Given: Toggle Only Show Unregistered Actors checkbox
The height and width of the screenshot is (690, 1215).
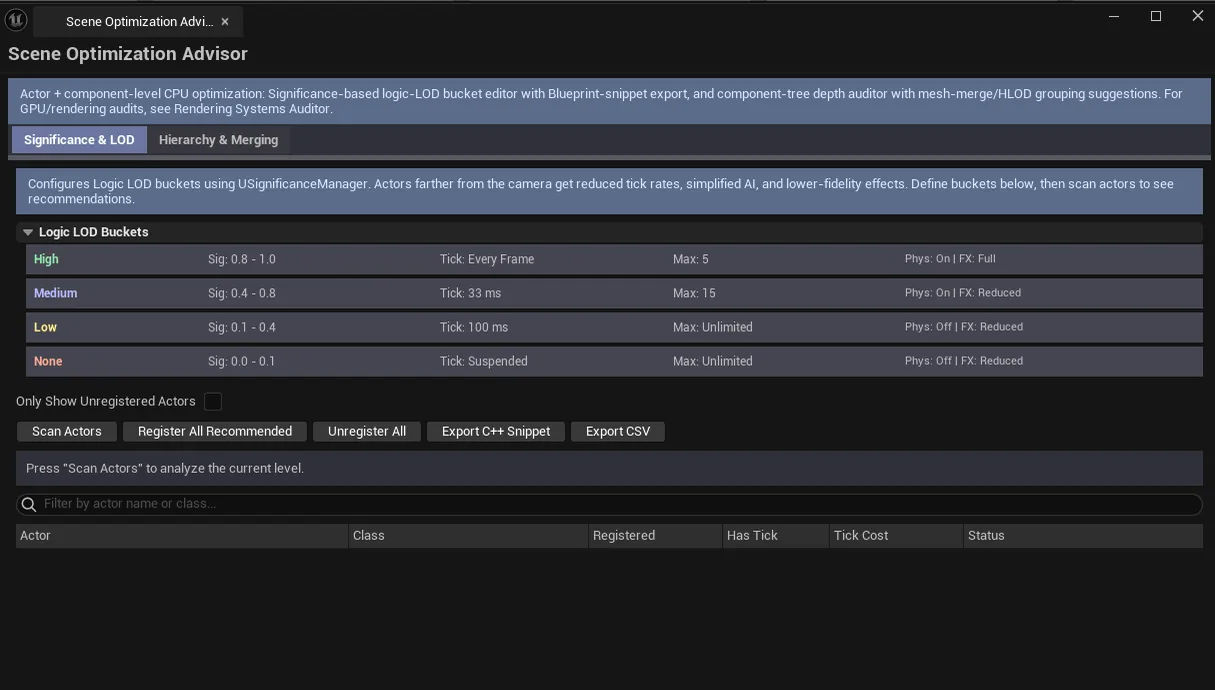Looking at the screenshot, I should click(213, 401).
